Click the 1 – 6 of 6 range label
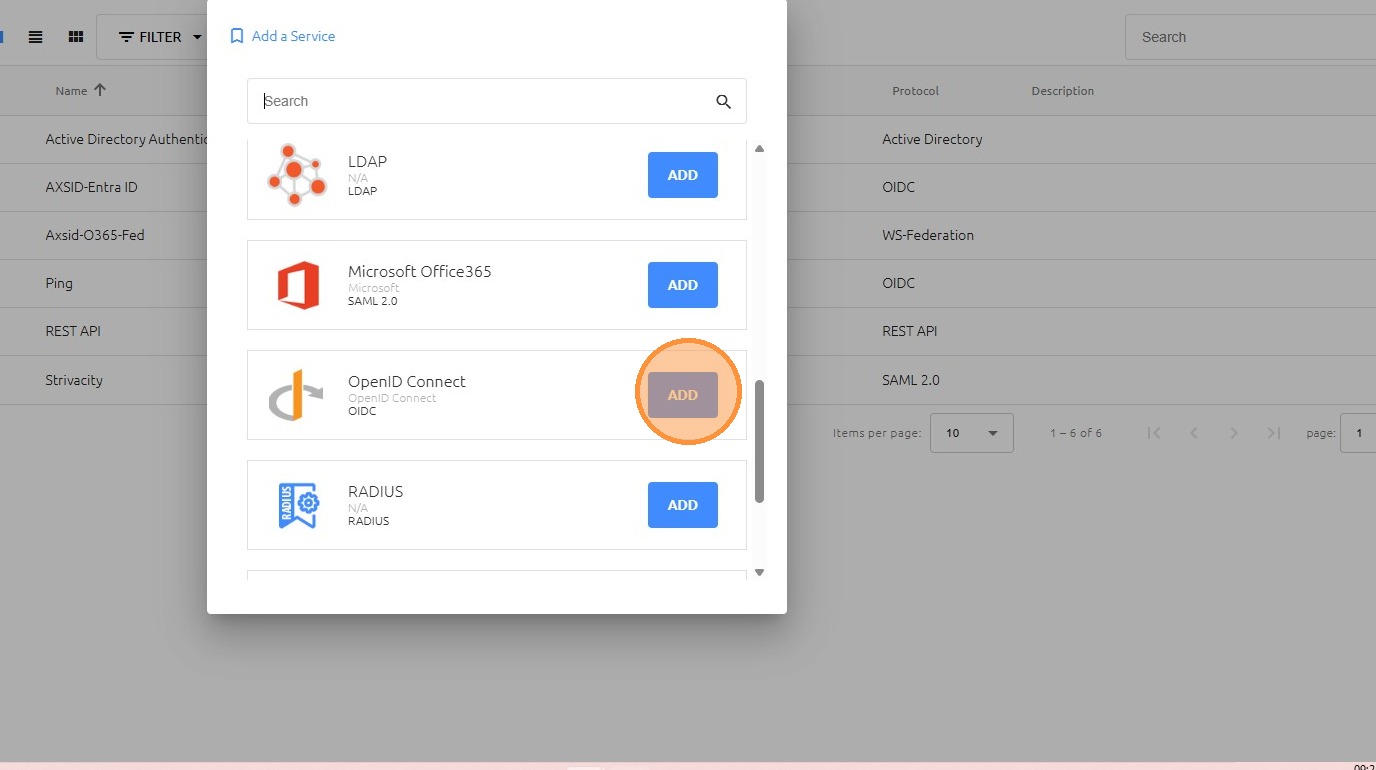Image resolution: width=1376 pixels, height=770 pixels. tap(1076, 433)
